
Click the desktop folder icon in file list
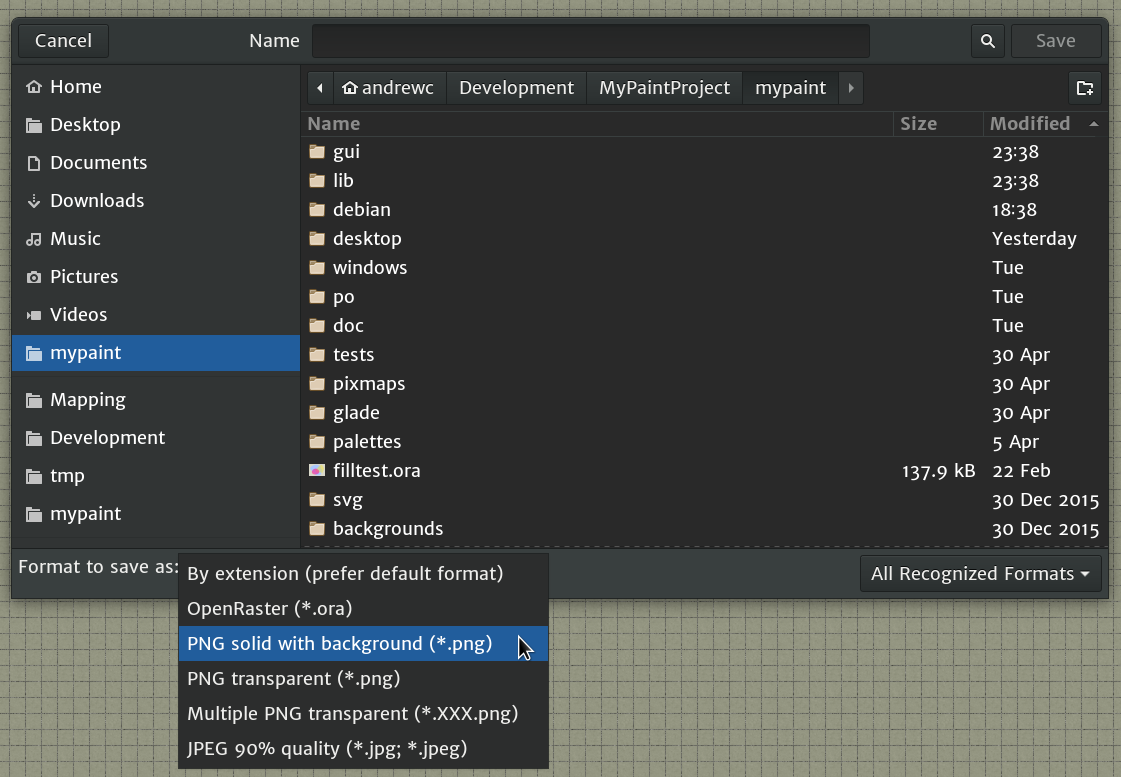pos(317,239)
